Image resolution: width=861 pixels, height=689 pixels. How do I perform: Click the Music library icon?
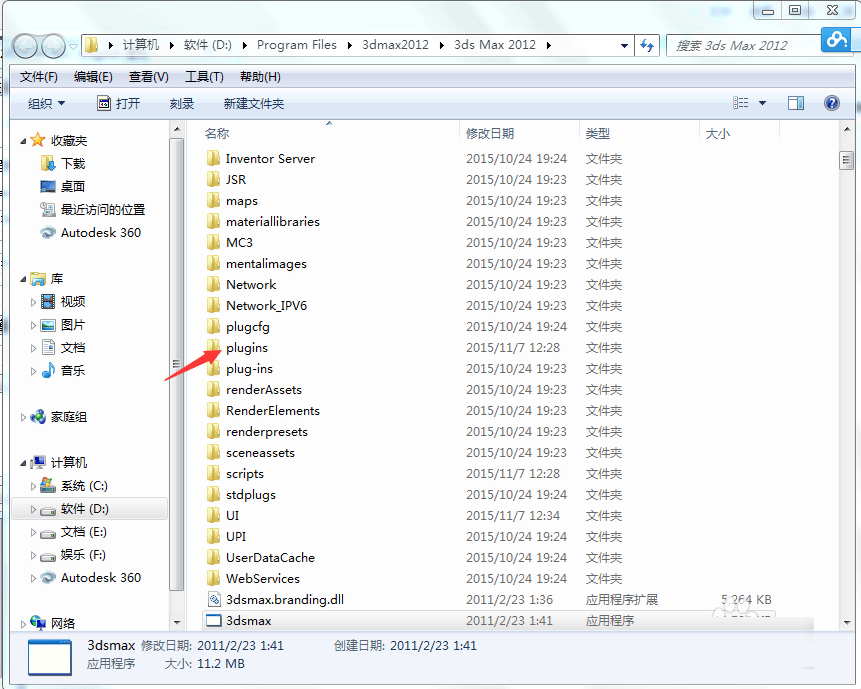click(48, 371)
